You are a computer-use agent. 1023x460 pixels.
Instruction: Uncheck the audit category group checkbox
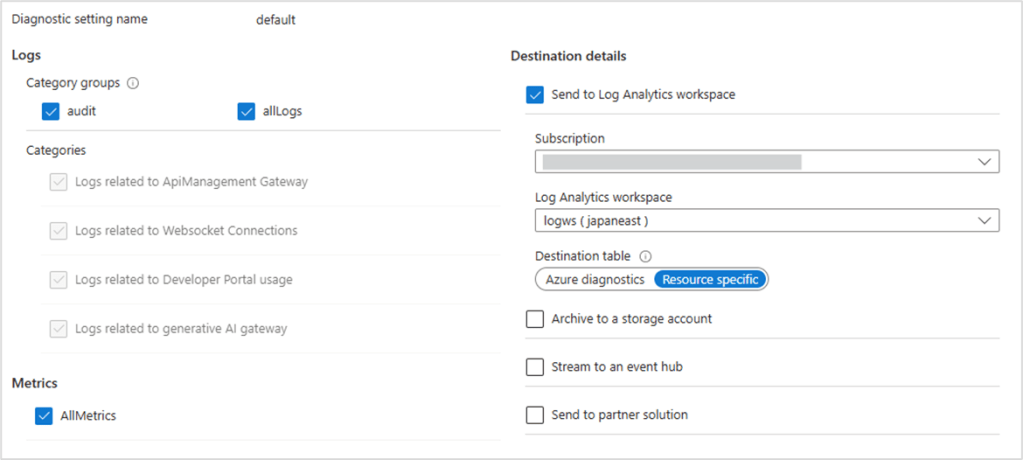[x=51, y=112]
